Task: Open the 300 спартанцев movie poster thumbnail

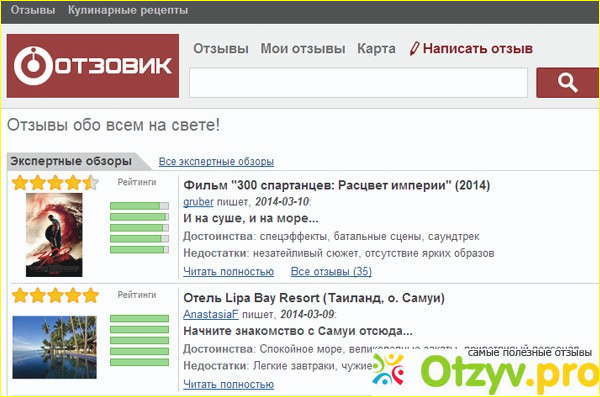Action: click(x=54, y=235)
